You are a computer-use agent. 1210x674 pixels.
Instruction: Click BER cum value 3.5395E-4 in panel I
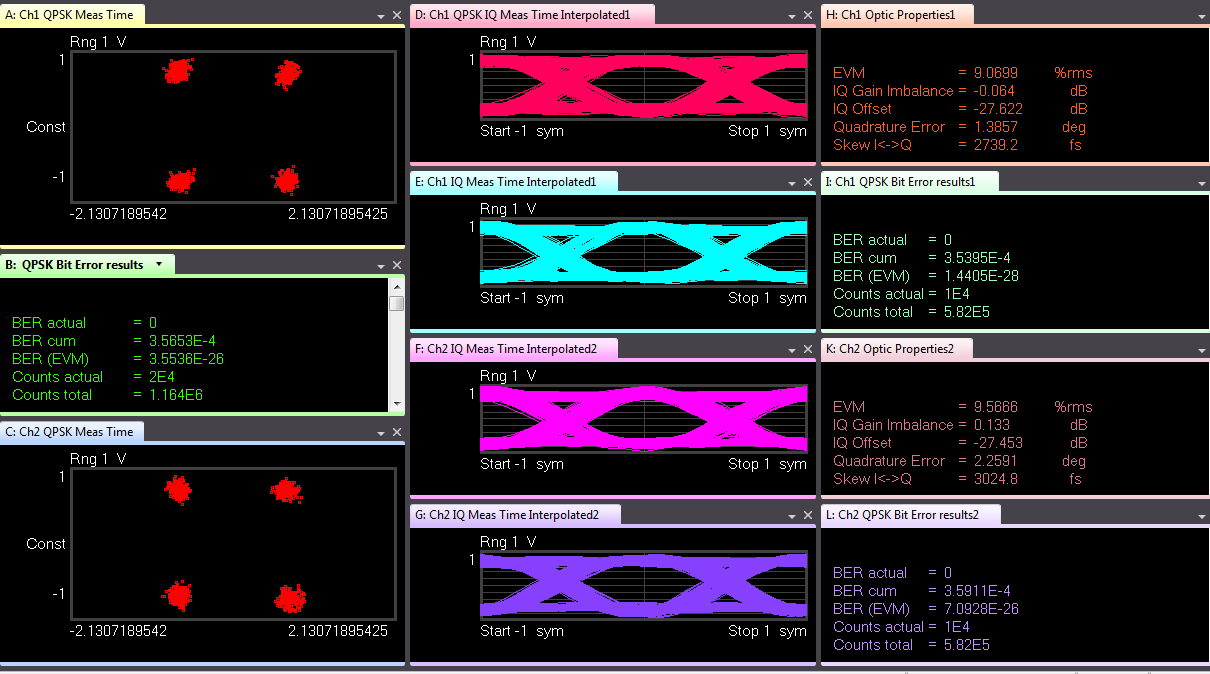(977, 258)
